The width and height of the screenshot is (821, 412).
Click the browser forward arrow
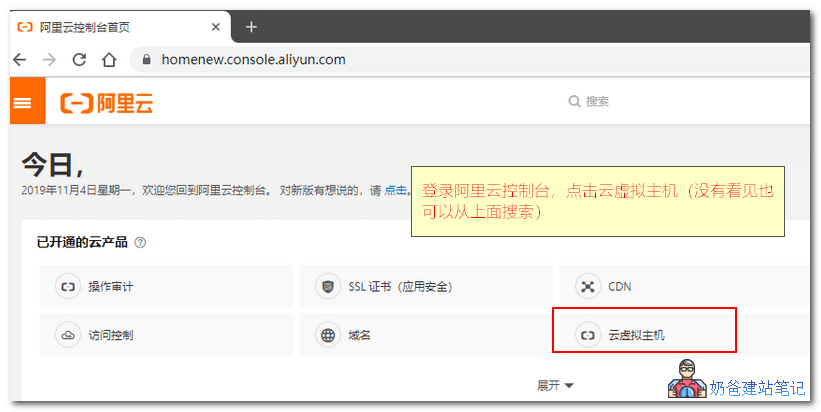49,60
